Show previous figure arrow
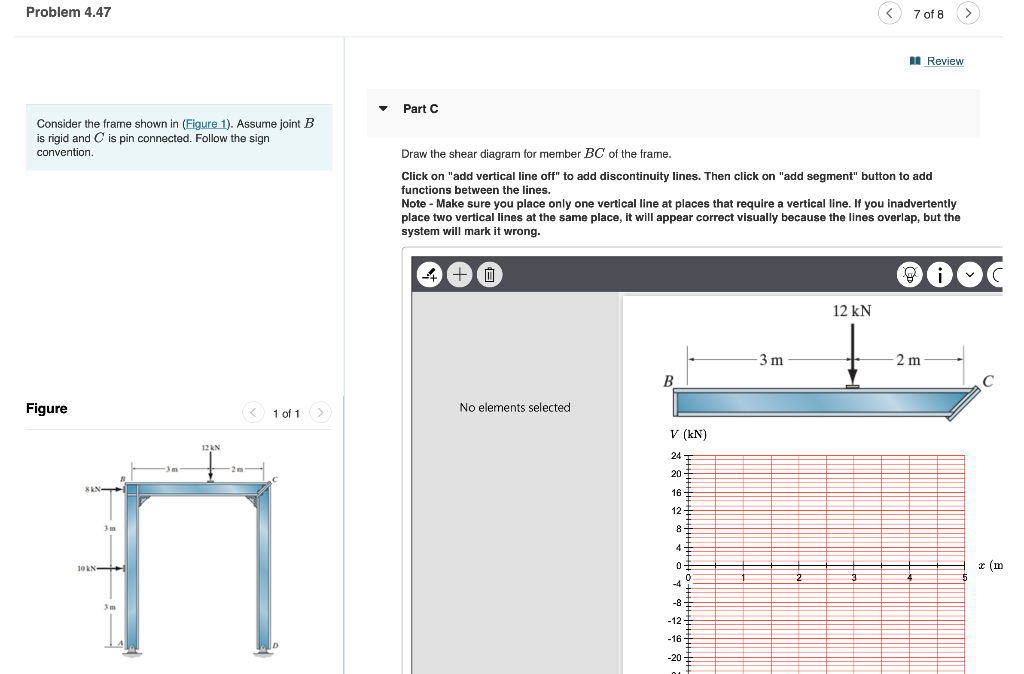 click(253, 413)
